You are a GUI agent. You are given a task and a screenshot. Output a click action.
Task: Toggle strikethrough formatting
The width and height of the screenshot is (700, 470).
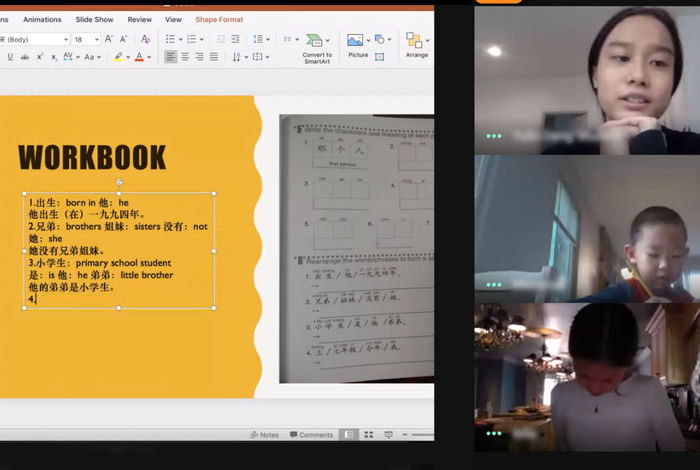[25, 57]
